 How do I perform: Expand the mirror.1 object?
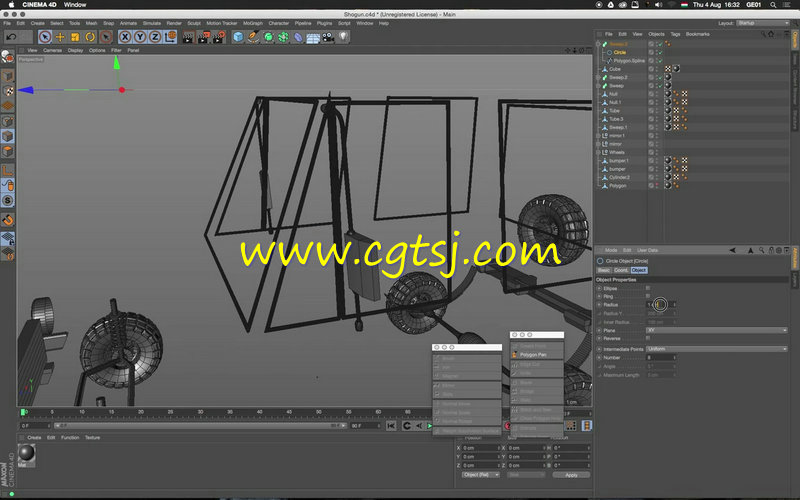click(x=598, y=136)
